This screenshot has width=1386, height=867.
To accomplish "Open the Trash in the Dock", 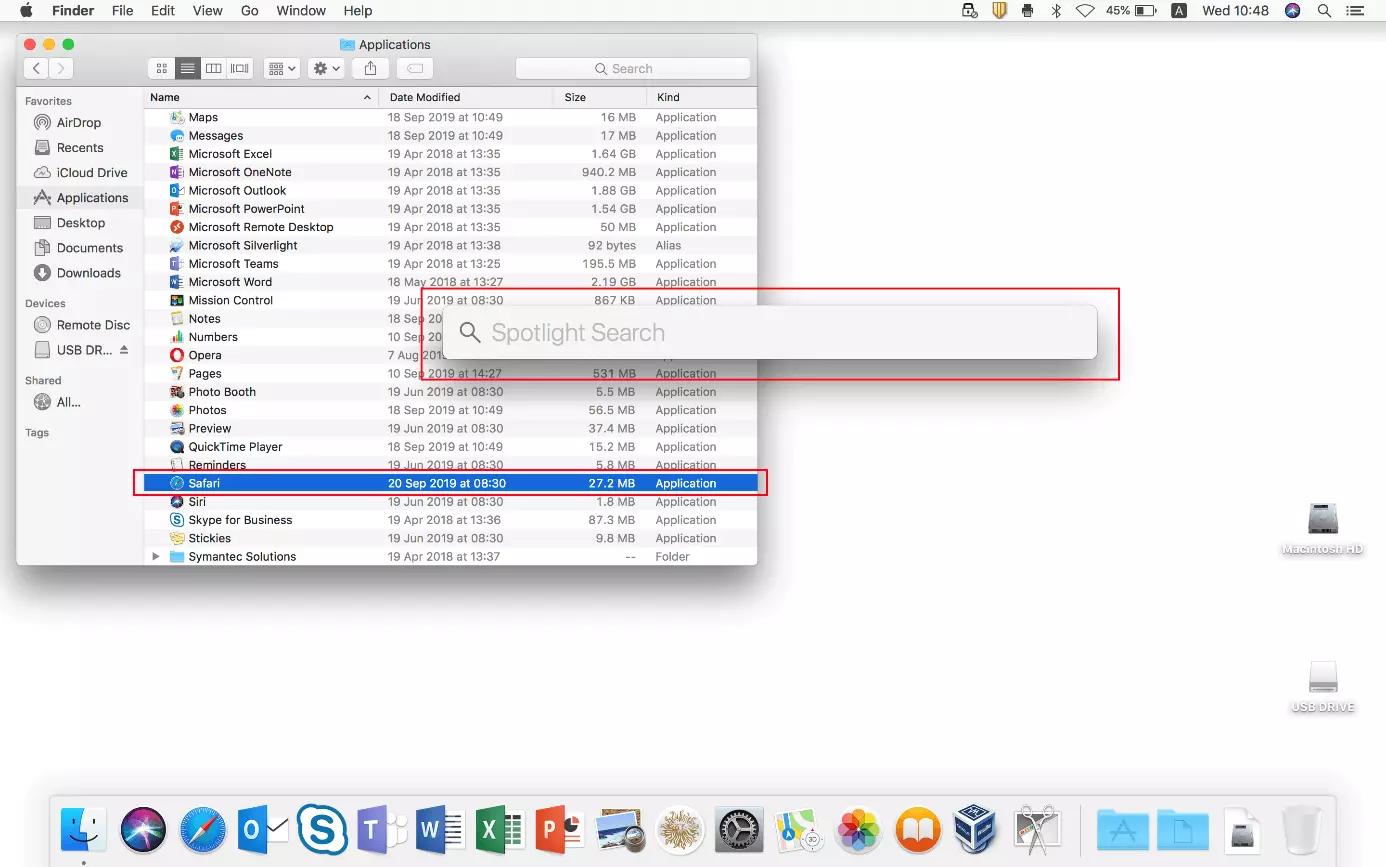I will (1302, 829).
